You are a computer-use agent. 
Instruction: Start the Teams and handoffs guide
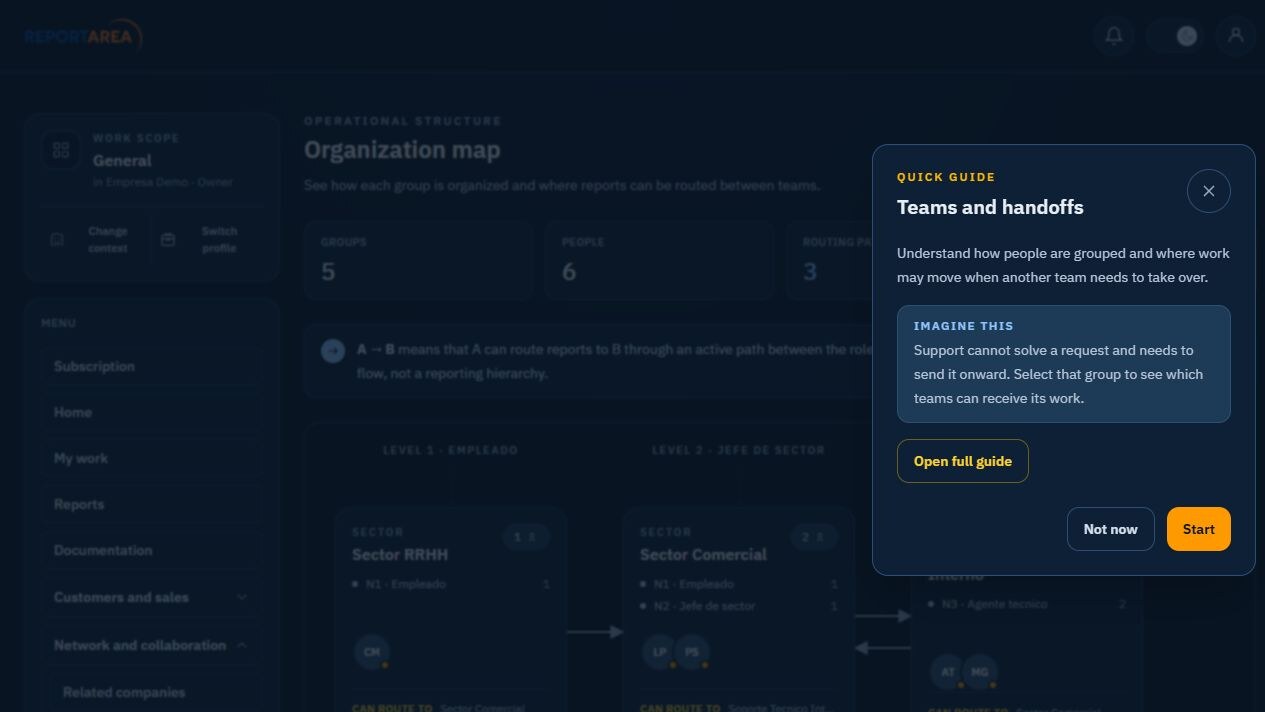1198,529
